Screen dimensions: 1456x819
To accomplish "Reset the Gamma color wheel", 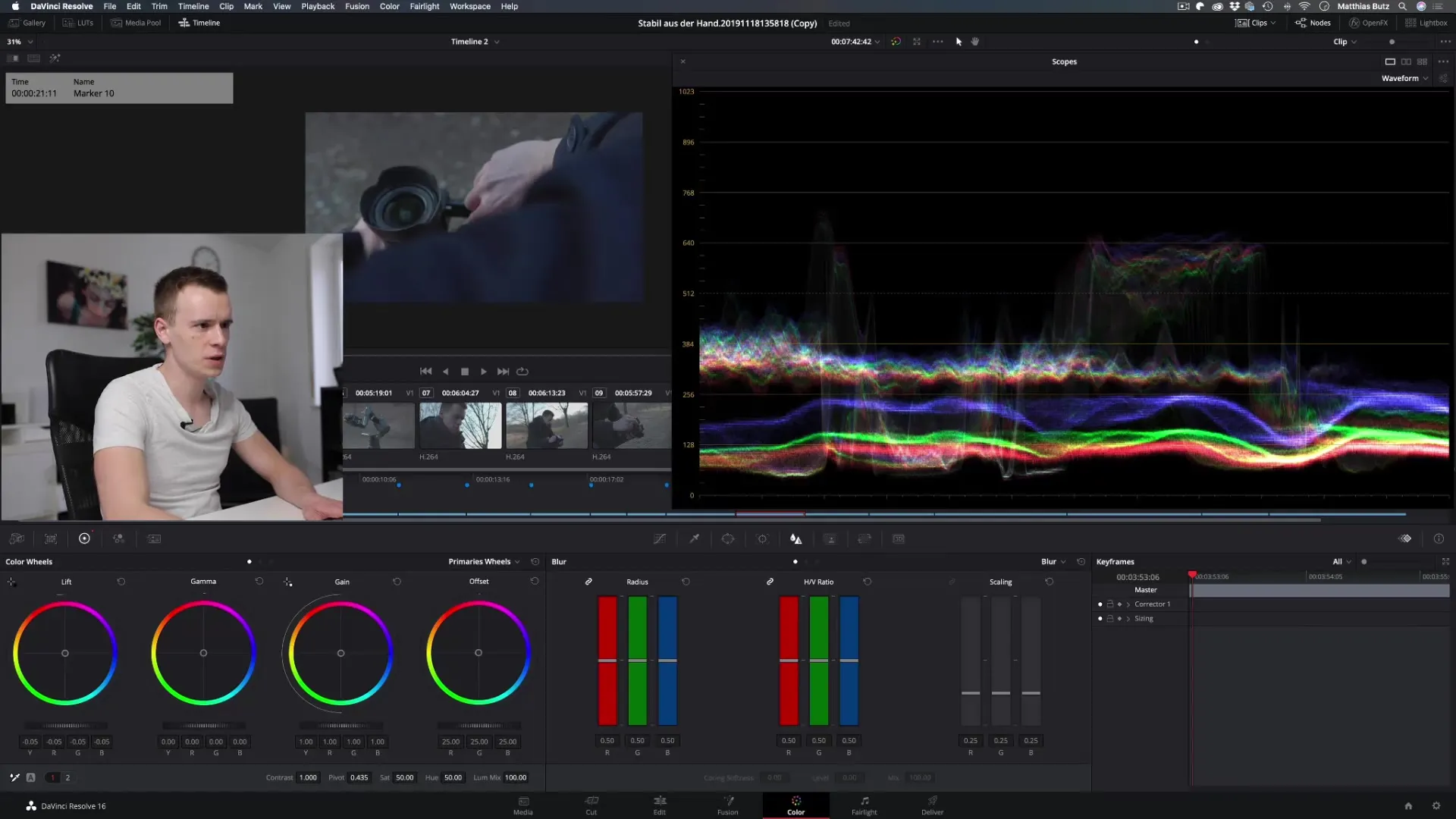I will [259, 582].
